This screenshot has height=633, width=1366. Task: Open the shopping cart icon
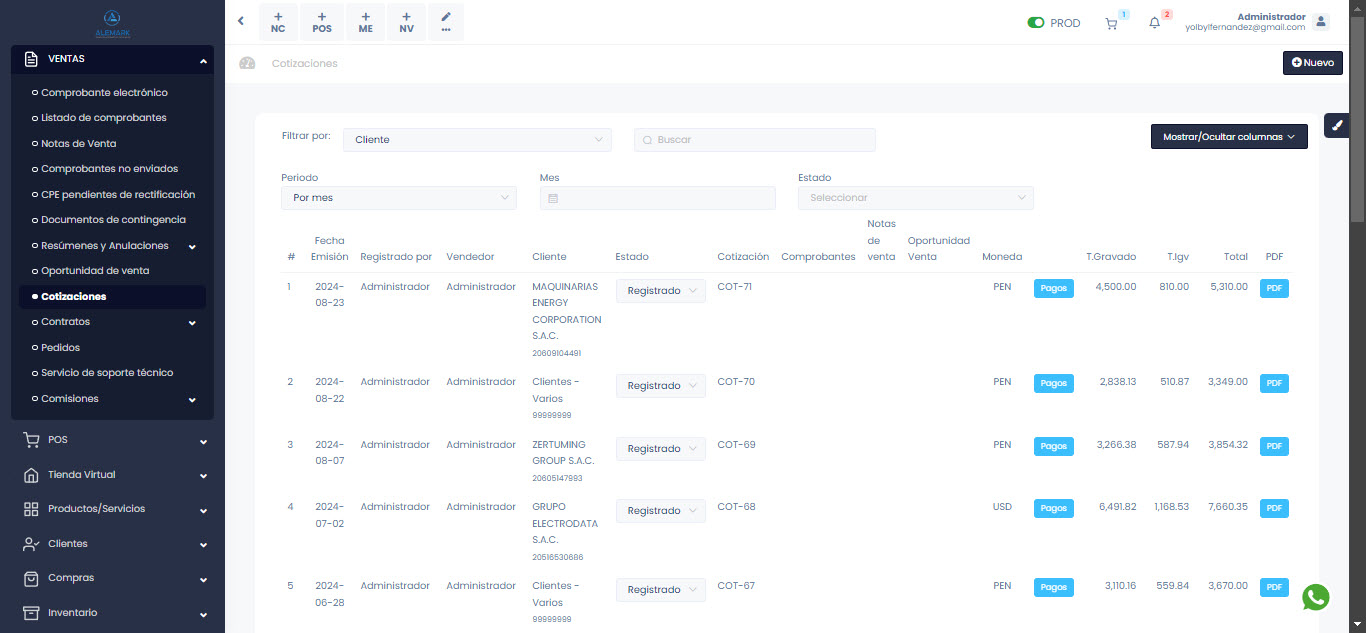(x=1111, y=23)
